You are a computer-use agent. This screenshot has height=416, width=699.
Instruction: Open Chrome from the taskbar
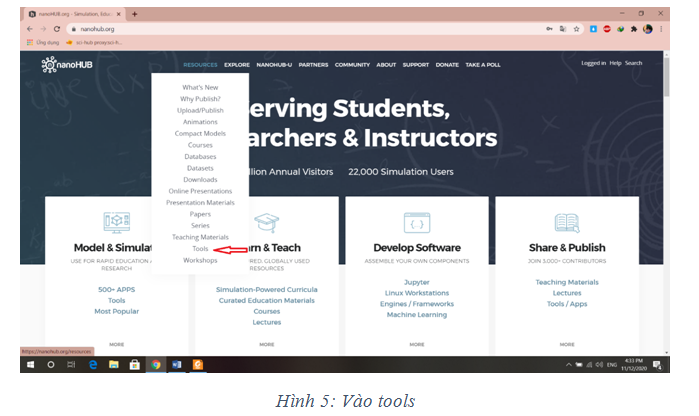(155, 365)
